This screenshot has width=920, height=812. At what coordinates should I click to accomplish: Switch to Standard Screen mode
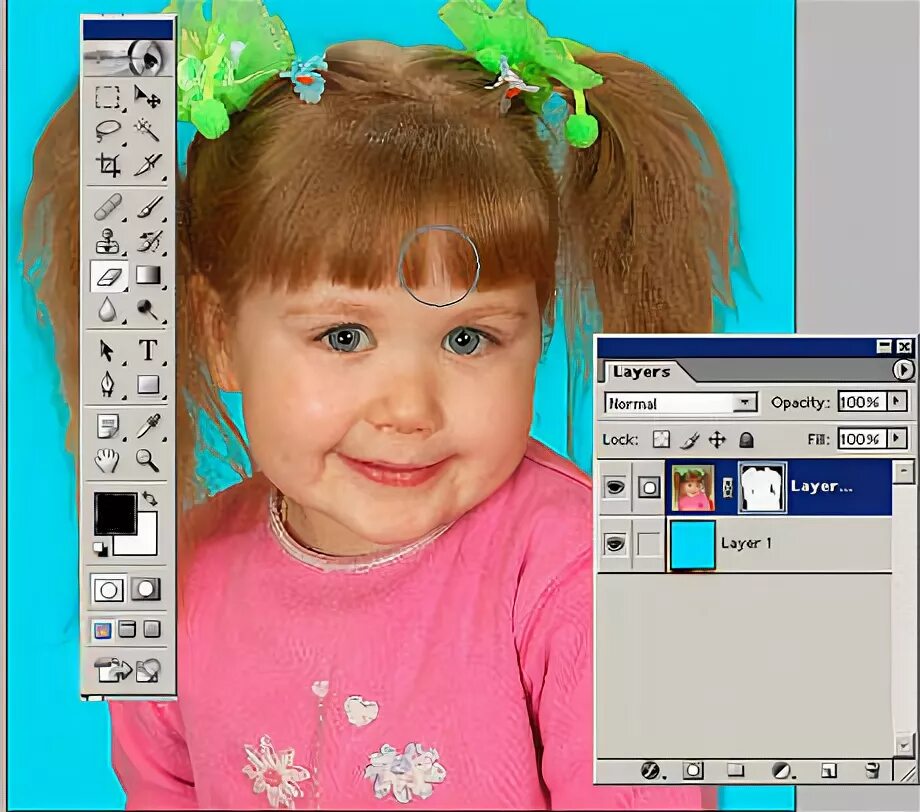(x=102, y=630)
